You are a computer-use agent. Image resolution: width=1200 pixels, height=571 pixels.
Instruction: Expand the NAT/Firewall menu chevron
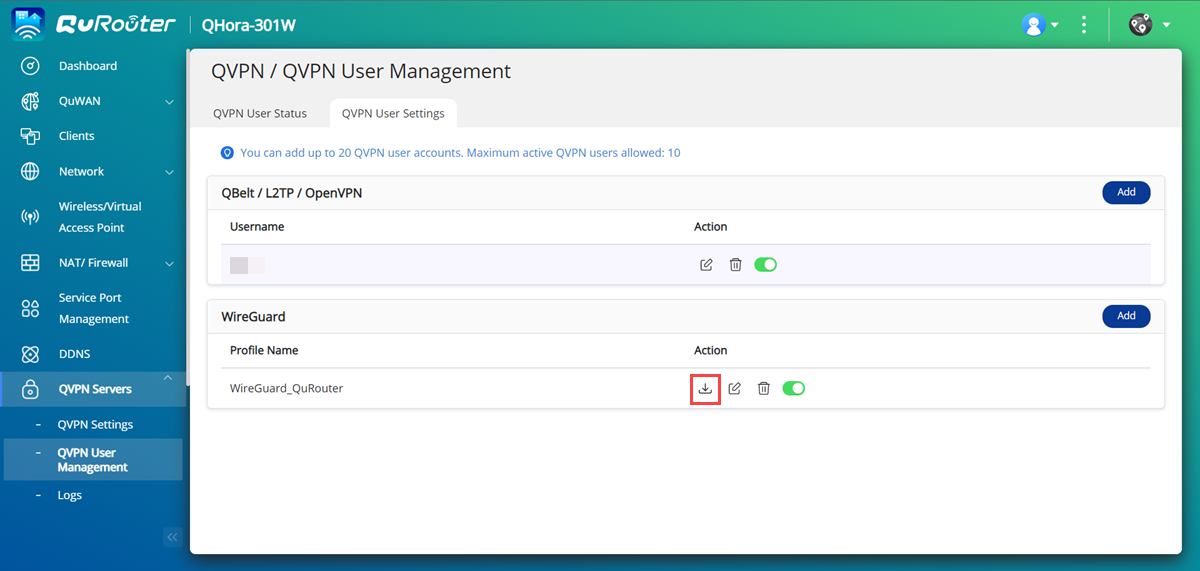(x=169, y=264)
